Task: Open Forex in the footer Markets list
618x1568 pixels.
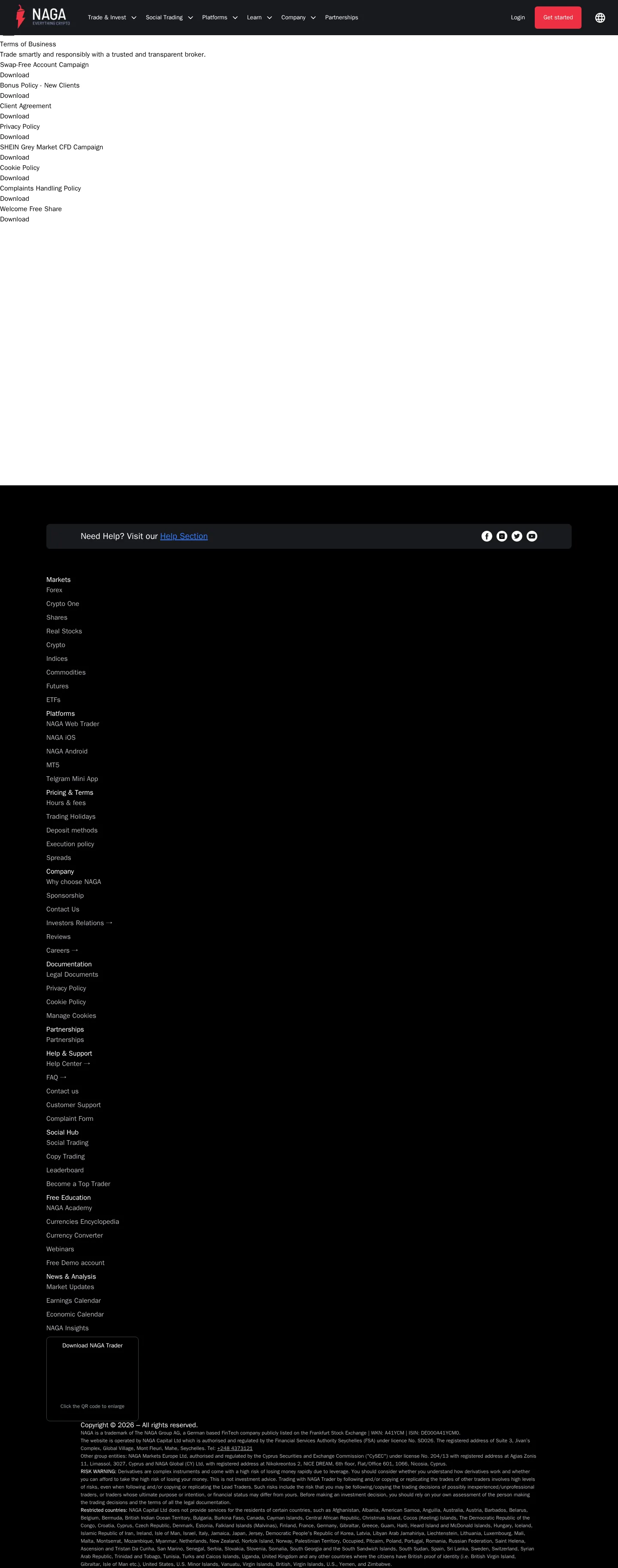Action: click(x=54, y=590)
